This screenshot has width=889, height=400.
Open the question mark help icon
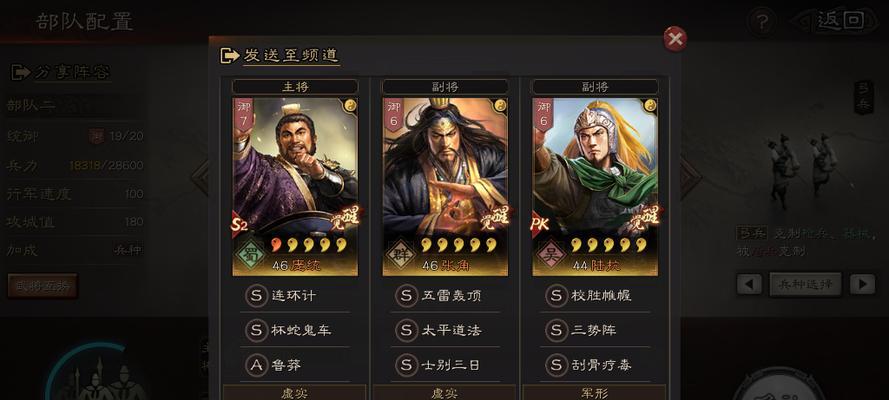click(x=762, y=23)
